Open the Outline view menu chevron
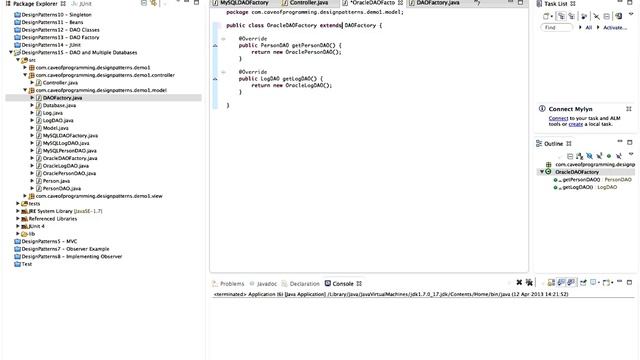 pos(631,154)
